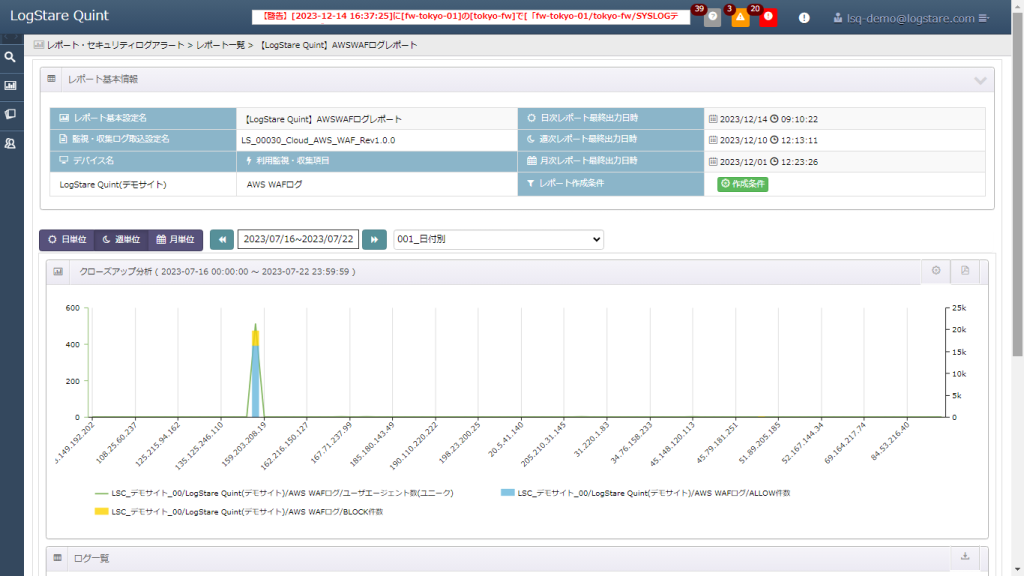
Task: Switch to weekly unit 週単位
Action: 121,240
